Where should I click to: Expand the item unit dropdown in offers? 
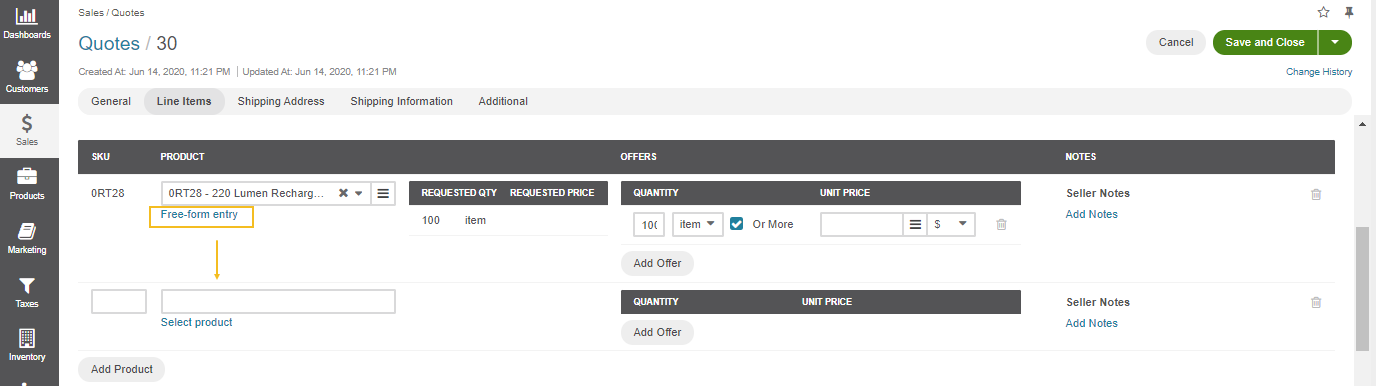(x=698, y=224)
